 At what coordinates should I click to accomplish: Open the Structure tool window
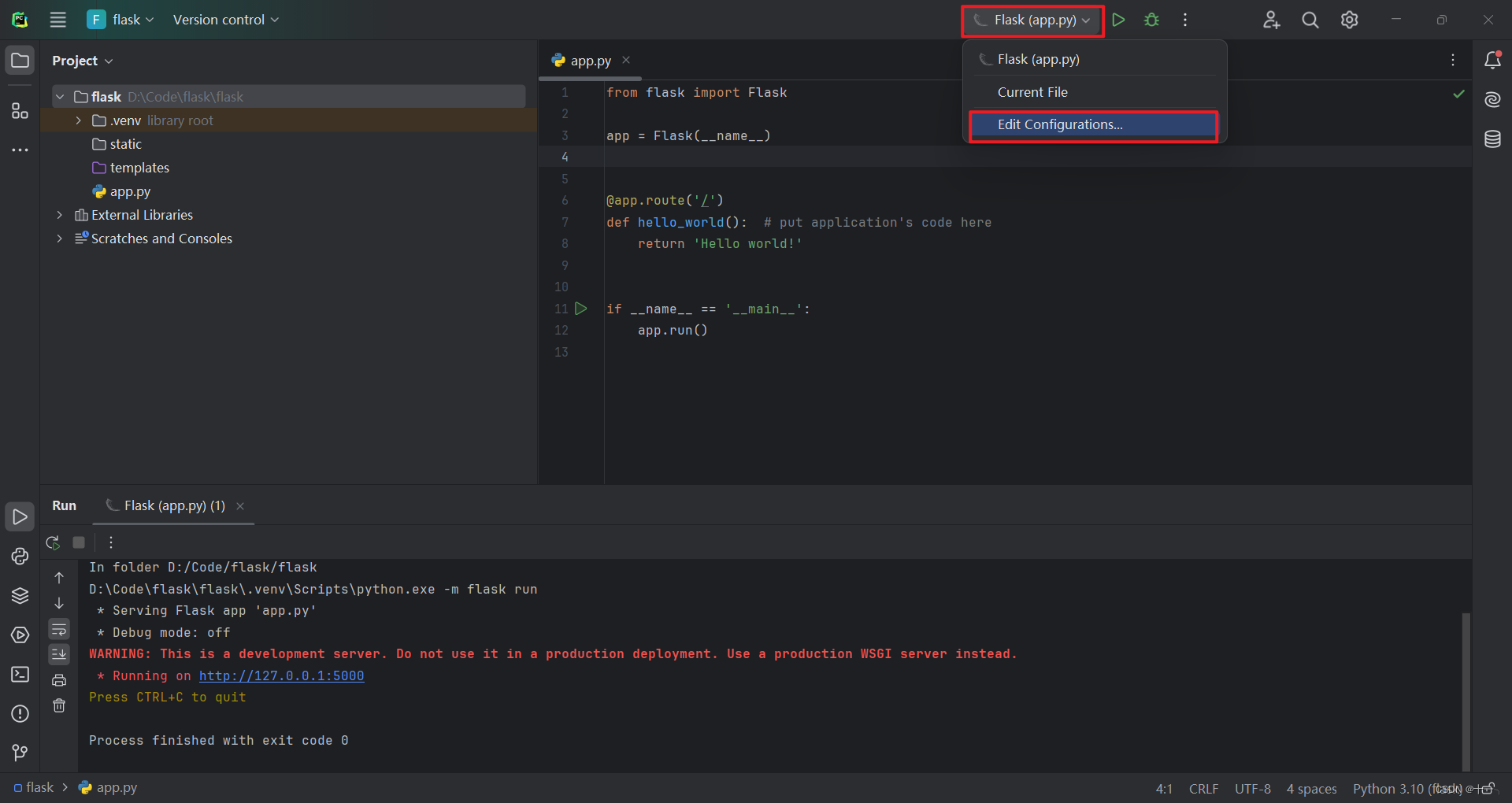[x=20, y=111]
